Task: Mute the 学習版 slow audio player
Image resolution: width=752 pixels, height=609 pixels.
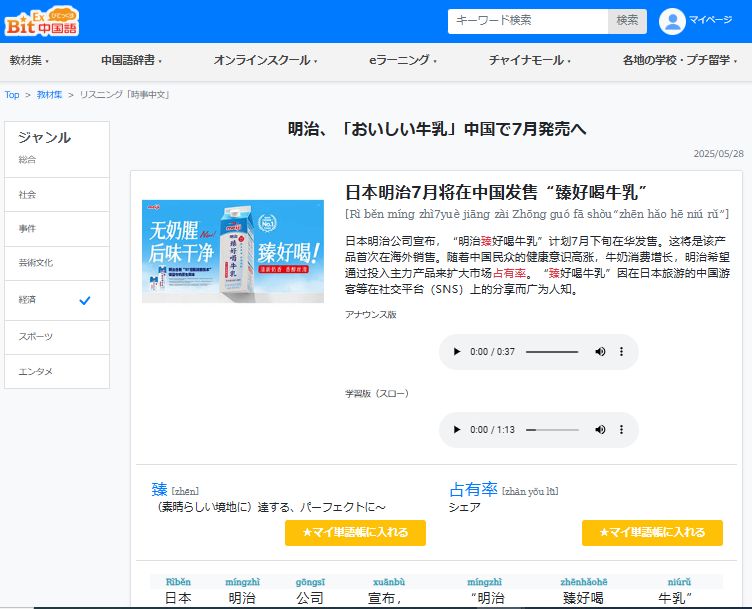Action: 600,430
